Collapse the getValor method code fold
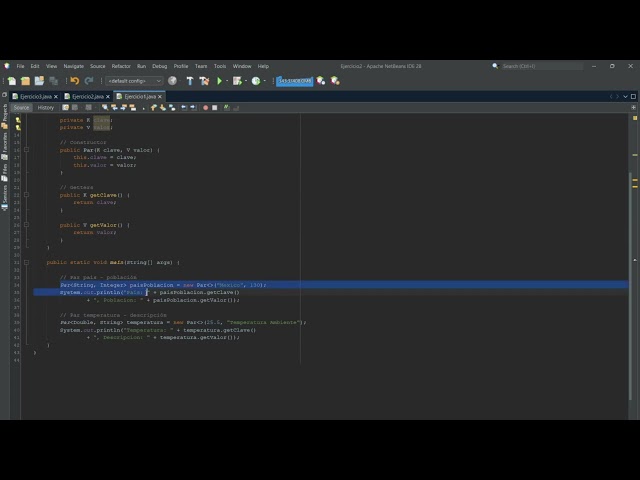The image size is (640, 480). tap(27, 225)
